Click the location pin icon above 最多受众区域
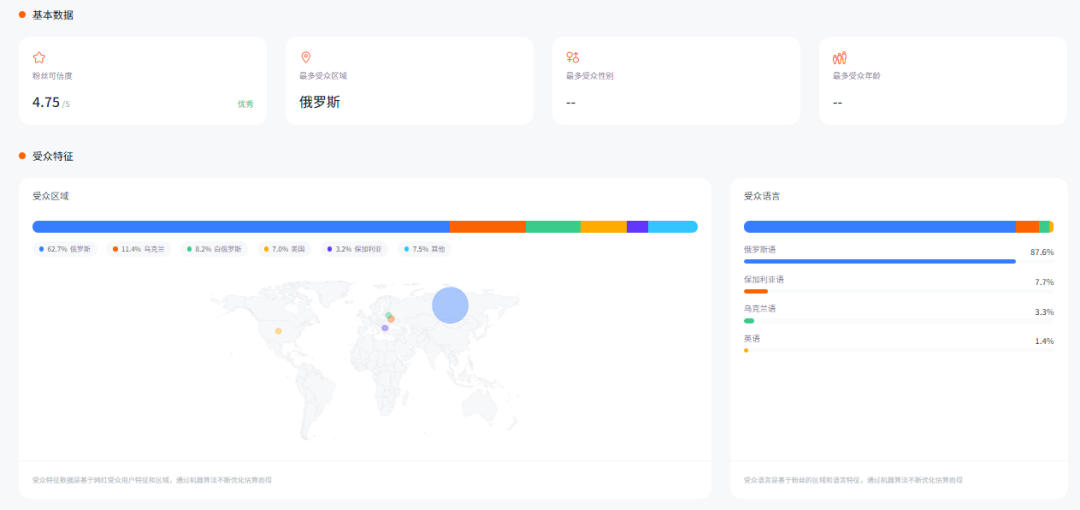1080x510 pixels. point(306,57)
